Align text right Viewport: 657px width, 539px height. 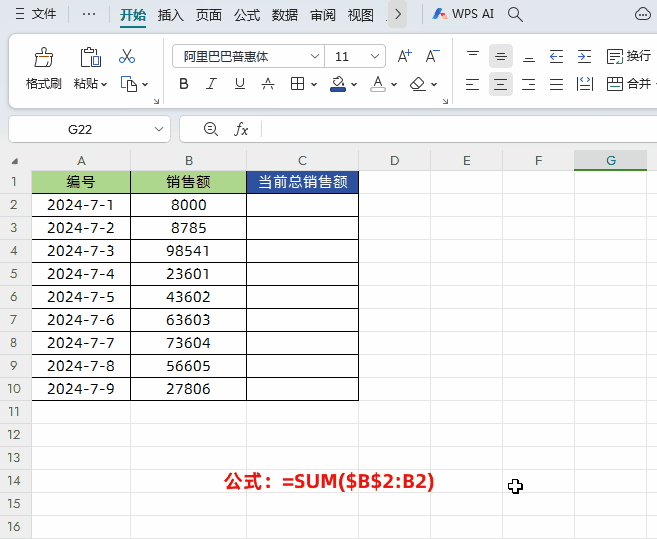click(x=529, y=84)
